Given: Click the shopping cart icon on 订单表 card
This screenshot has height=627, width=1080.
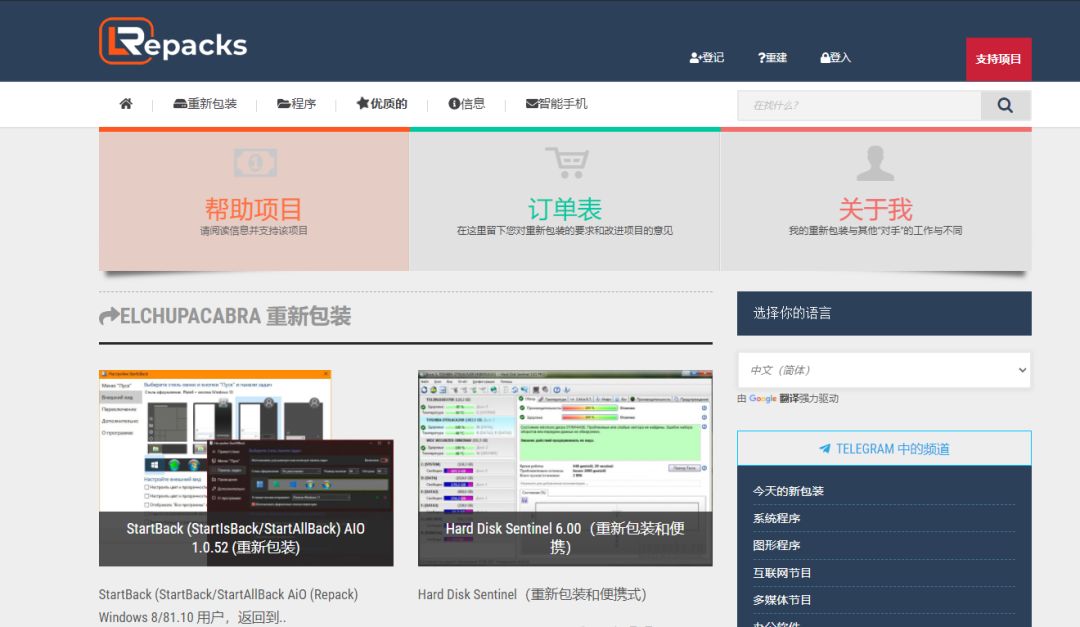Looking at the screenshot, I should coord(566,162).
